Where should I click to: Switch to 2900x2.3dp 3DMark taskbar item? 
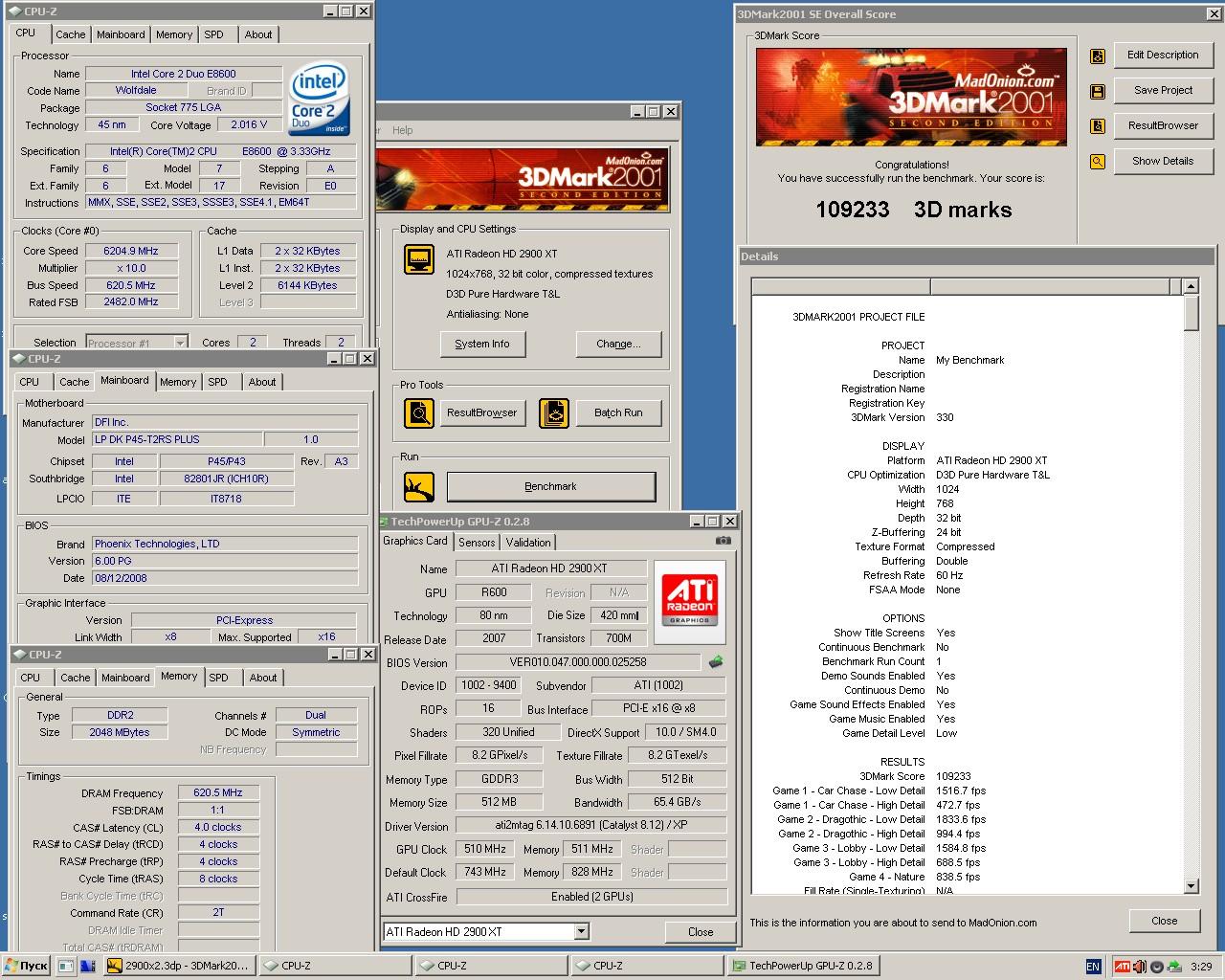point(180,966)
